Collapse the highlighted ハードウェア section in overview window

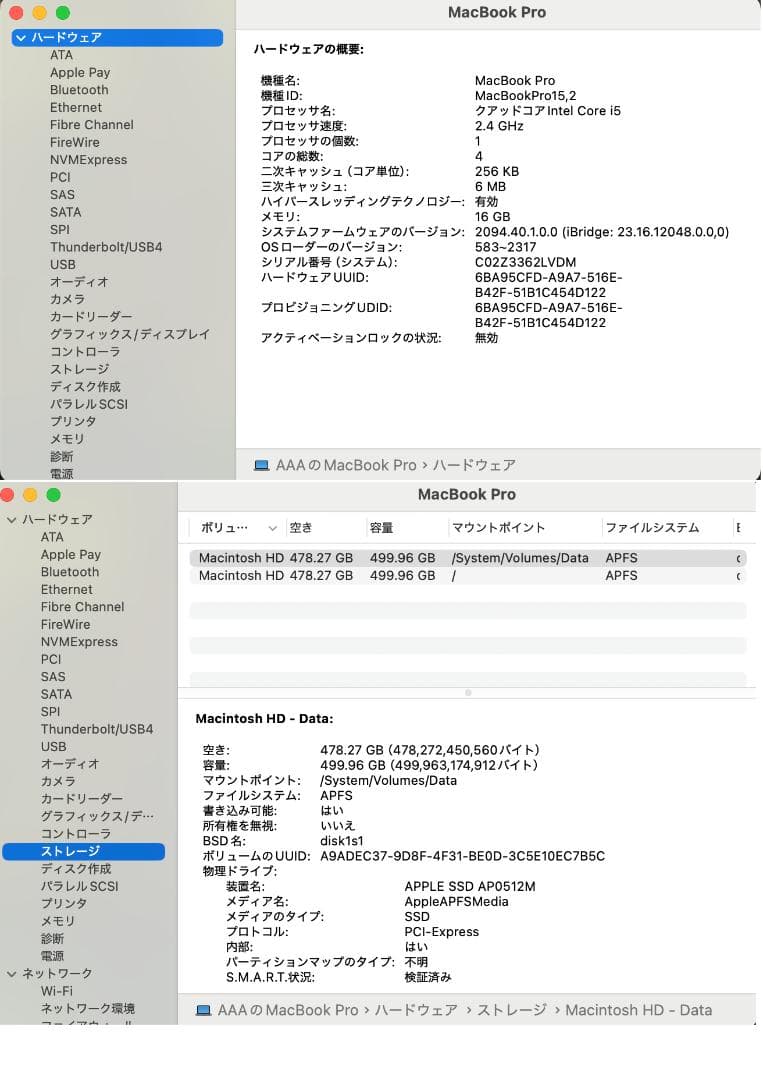pyautogui.click(x=21, y=38)
